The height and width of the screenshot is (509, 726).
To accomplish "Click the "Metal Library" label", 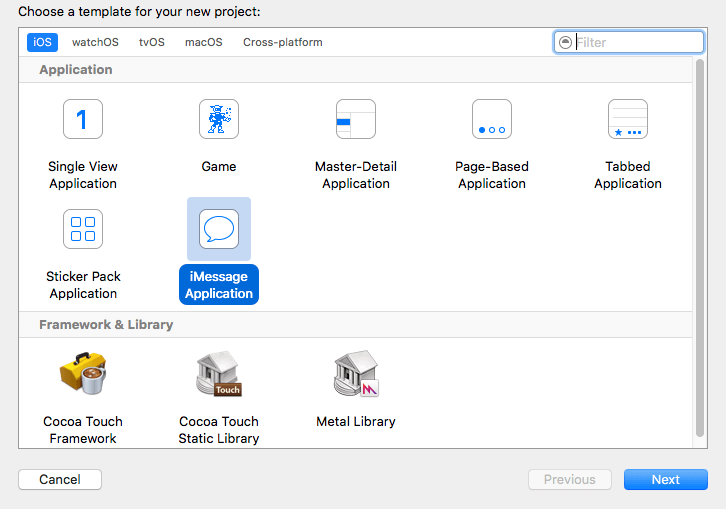I will [356, 421].
